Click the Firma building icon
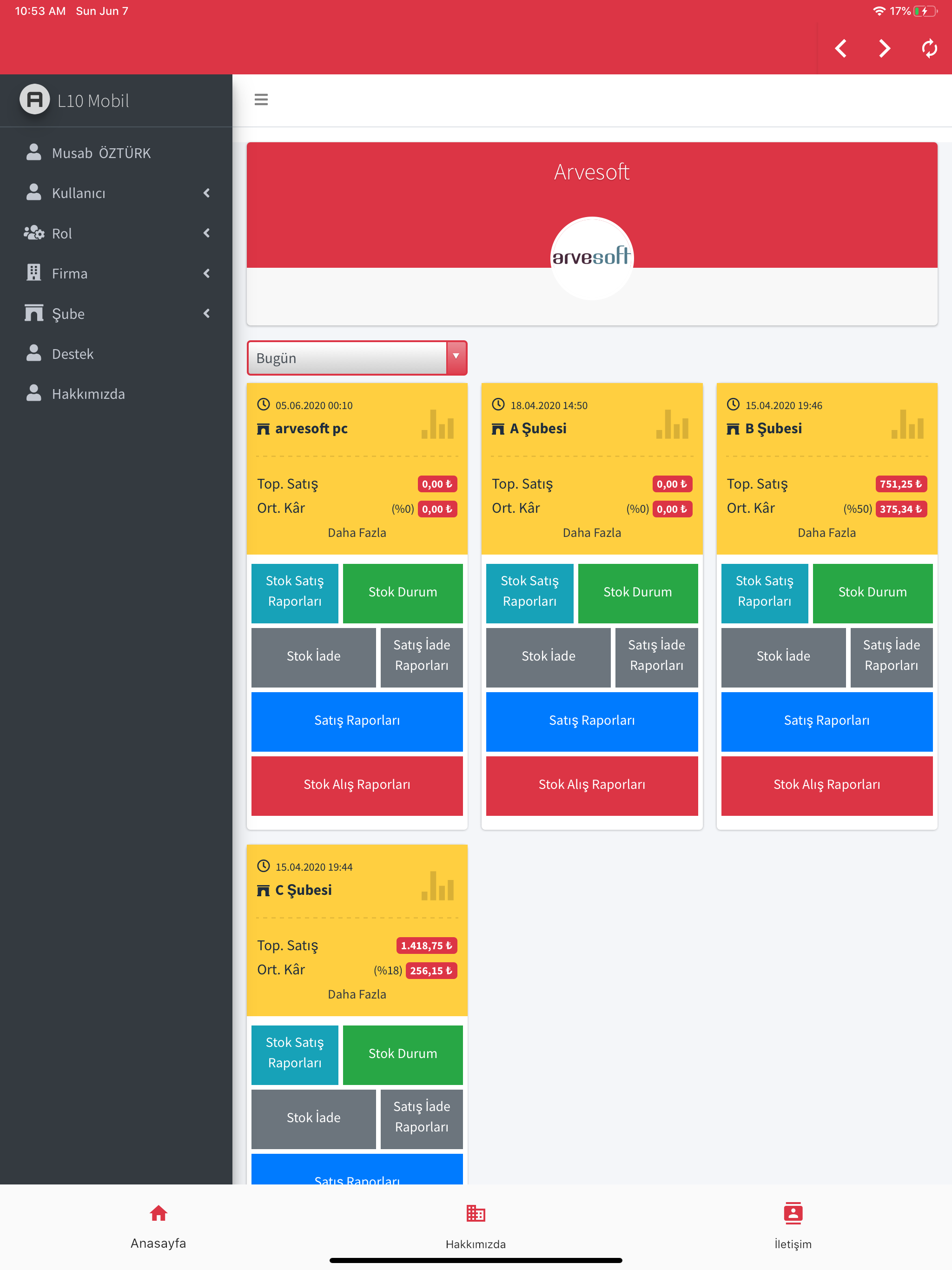Viewport: 952px width, 1270px height. 34,272
